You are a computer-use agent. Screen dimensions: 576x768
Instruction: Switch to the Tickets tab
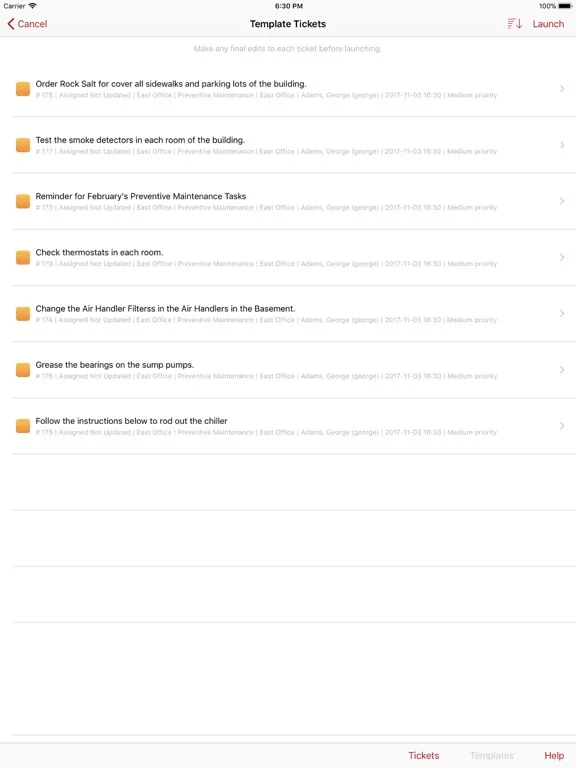(x=424, y=755)
